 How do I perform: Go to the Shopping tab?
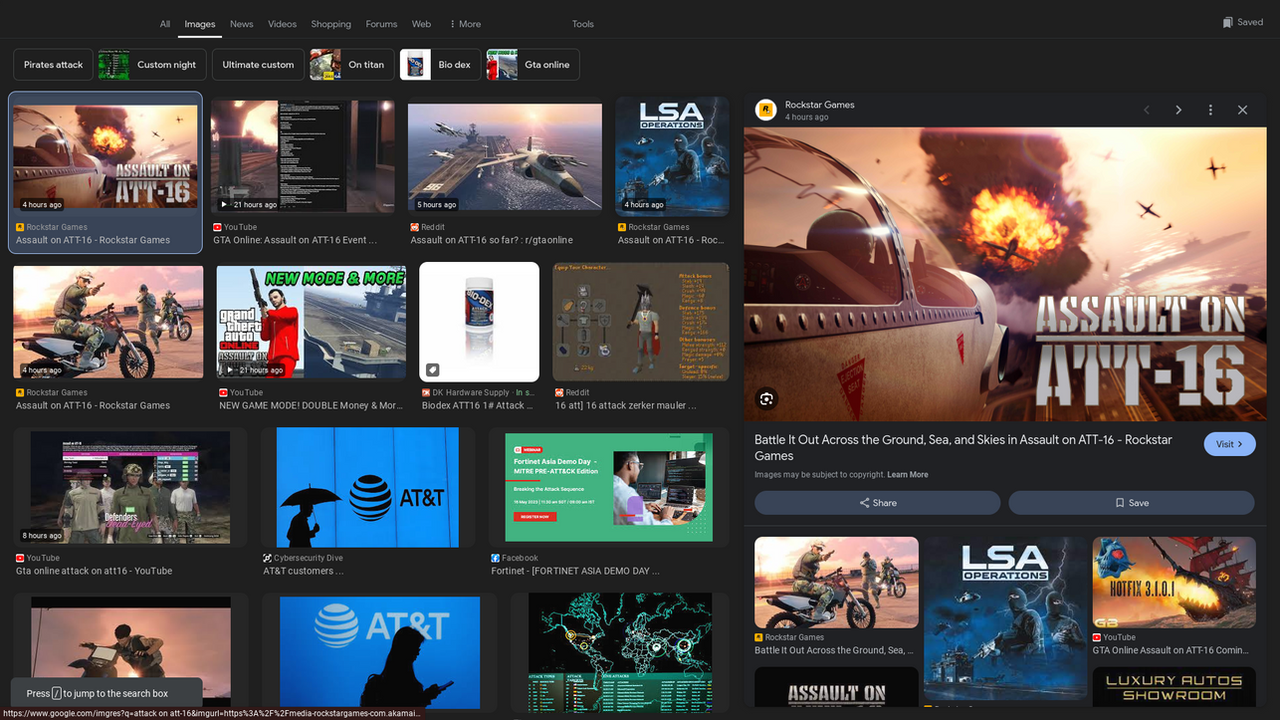click(x=331, y=24)
